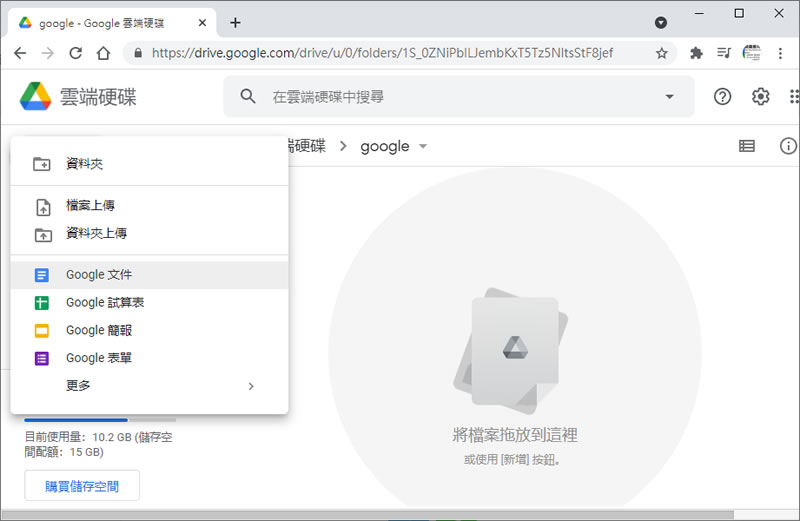Click the browser back arrow
The width and height of the screenshot is (800, 521).
point(20,53)
